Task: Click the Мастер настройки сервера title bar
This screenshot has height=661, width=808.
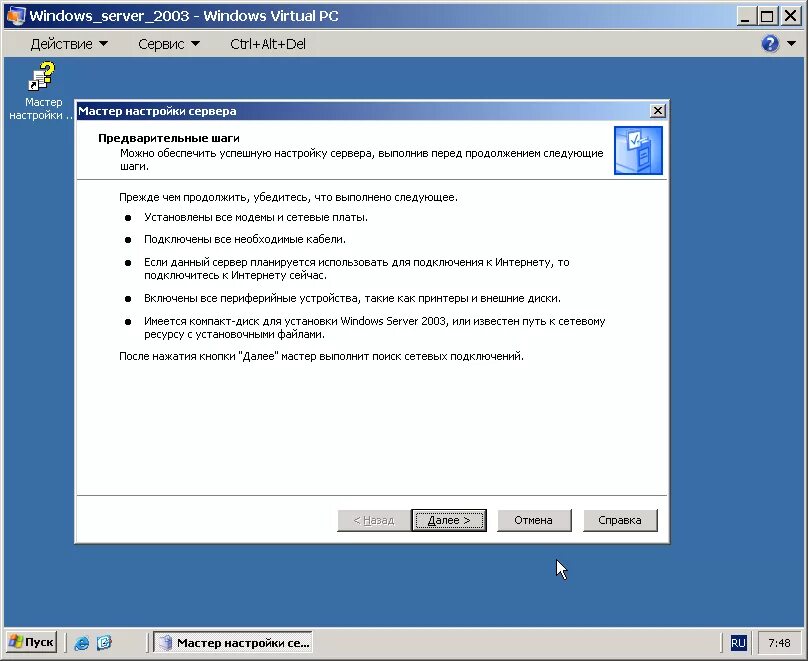Action: [363, 111]
